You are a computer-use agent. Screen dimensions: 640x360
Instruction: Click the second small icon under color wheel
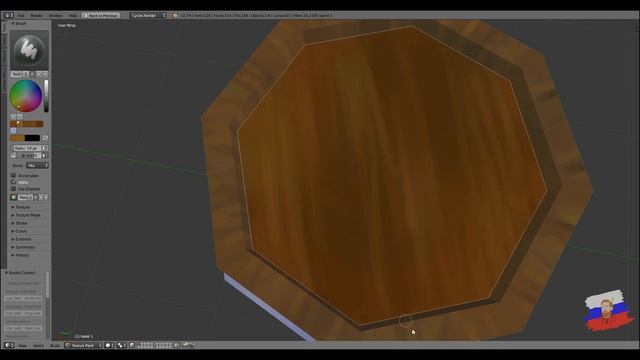pyautogui.click(x=20, y=117)
